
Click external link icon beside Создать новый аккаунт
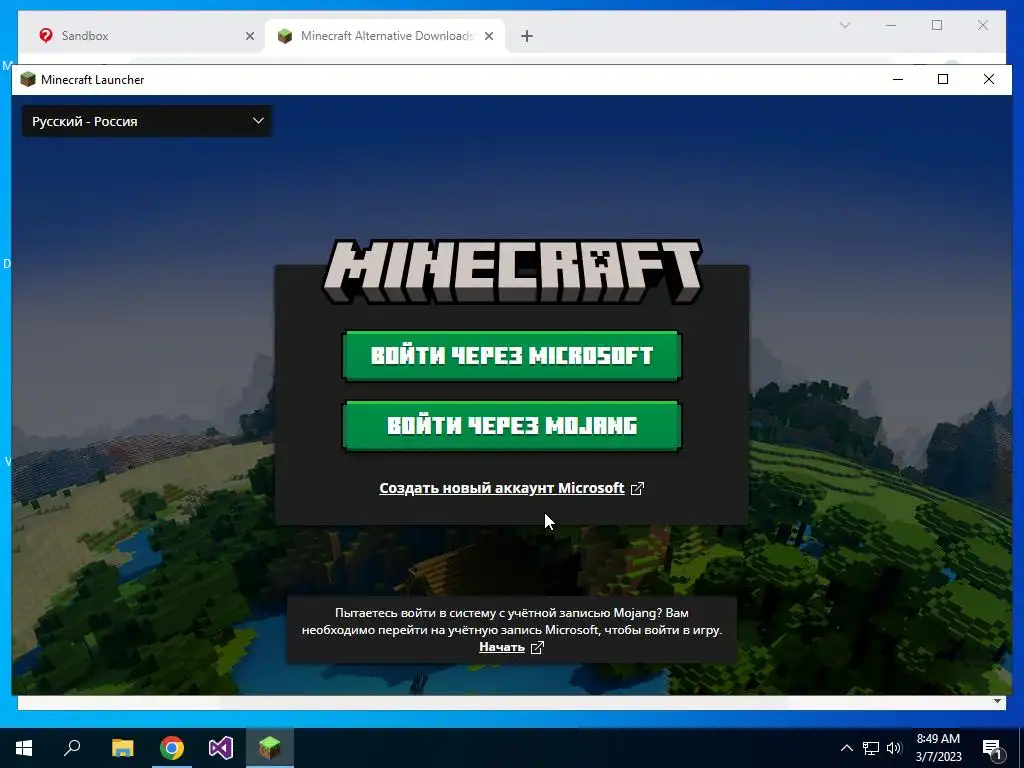(x=637, y=488)
